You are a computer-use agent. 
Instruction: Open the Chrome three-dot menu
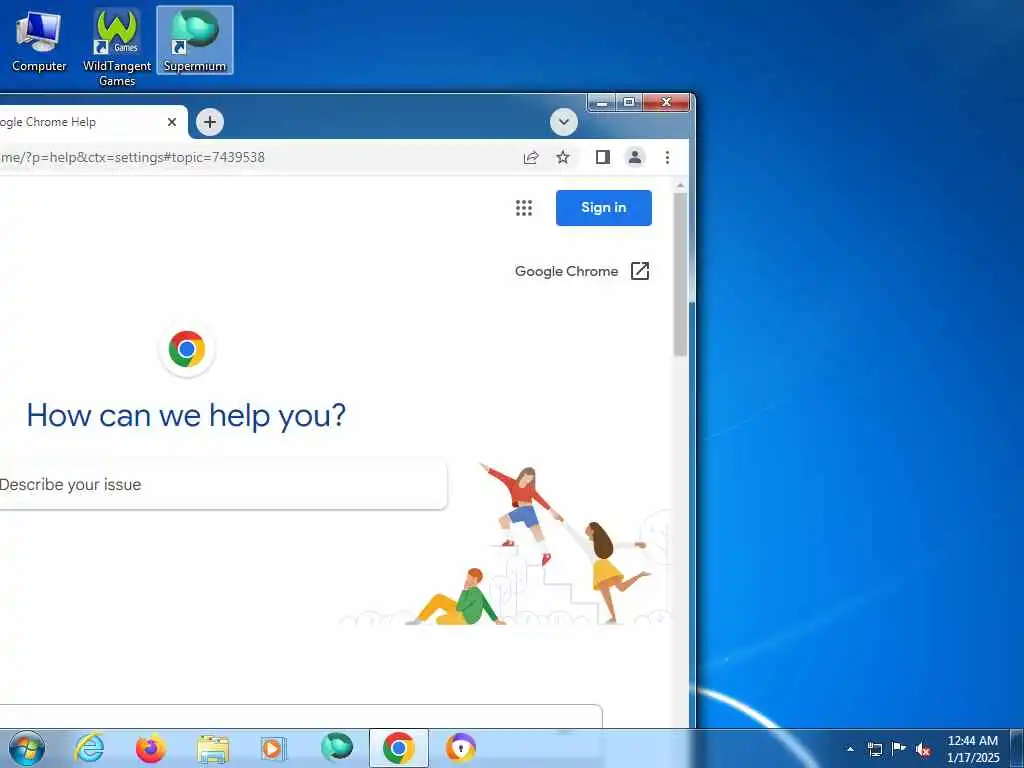click(667, 157)
